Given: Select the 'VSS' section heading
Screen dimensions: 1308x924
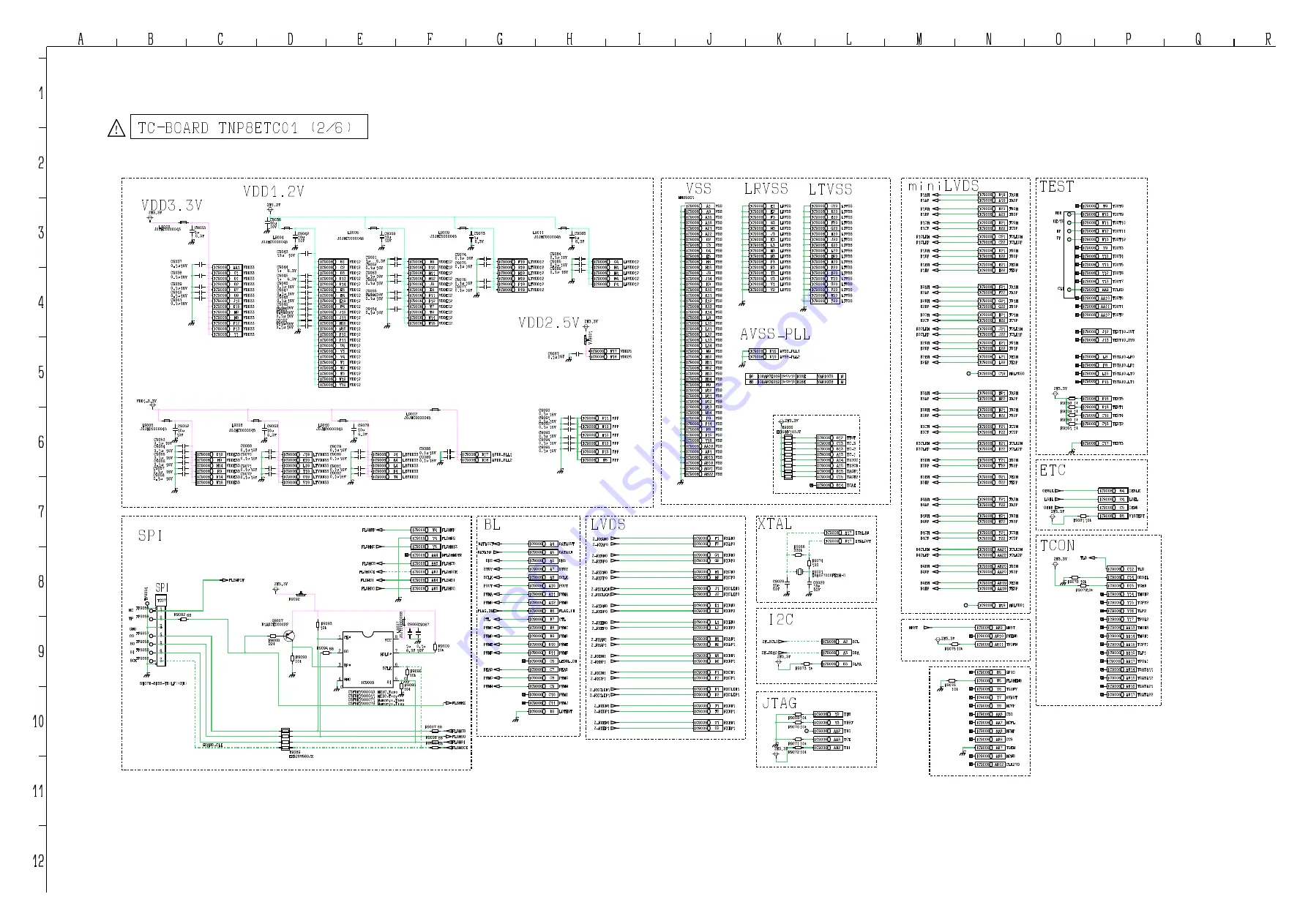Looking at the screenshot, I should coord(698,189).
